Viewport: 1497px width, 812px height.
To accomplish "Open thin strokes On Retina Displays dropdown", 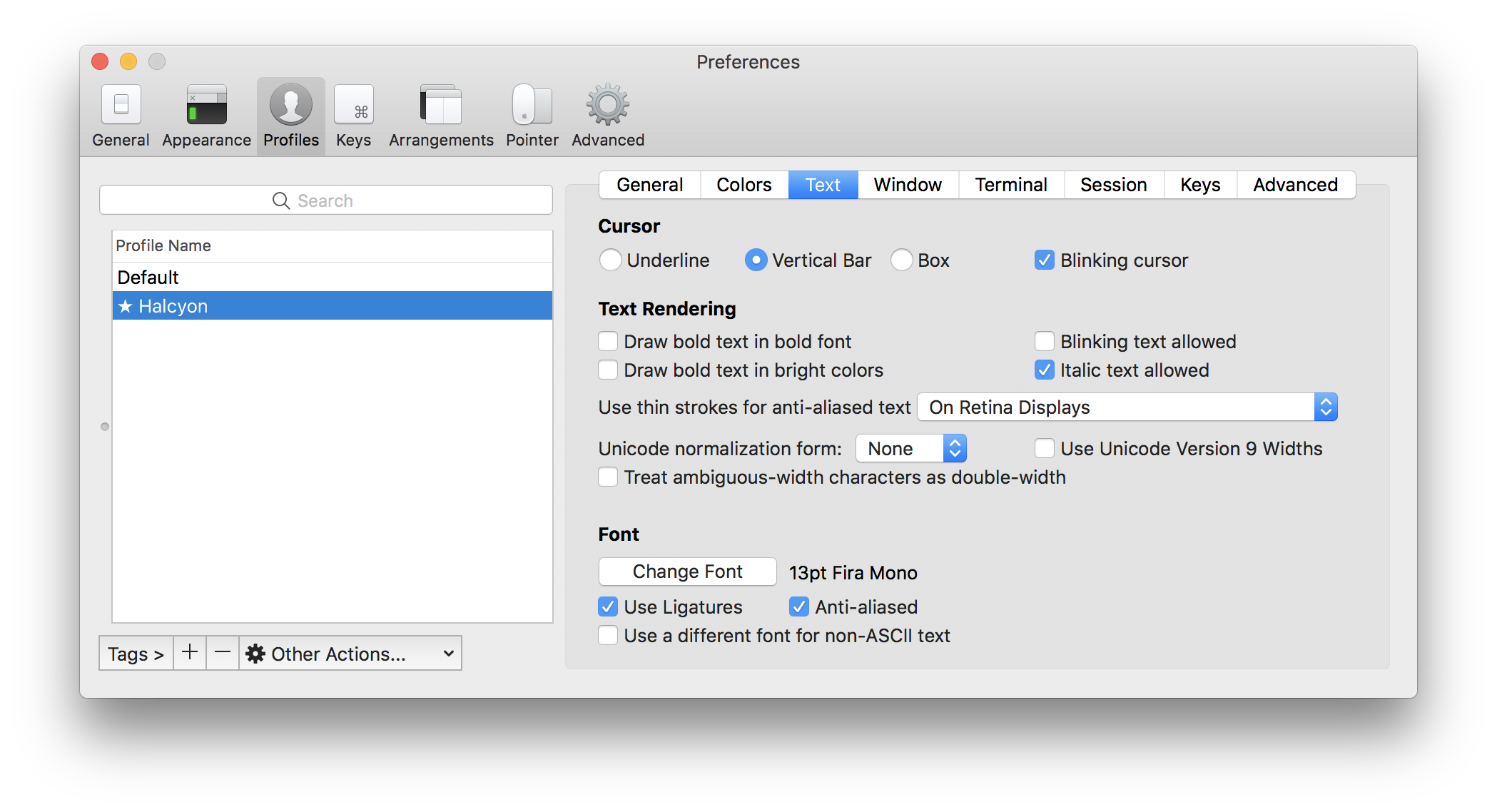I will pos(1127,407).
